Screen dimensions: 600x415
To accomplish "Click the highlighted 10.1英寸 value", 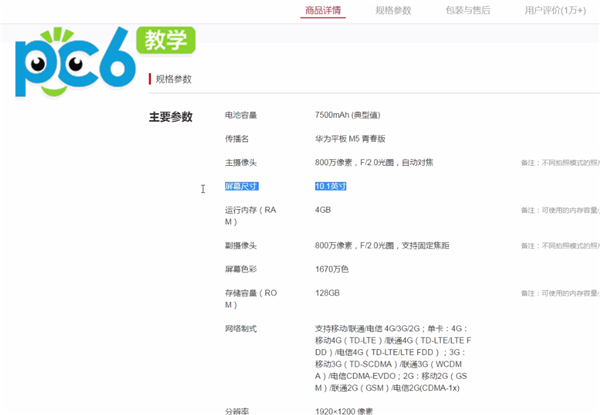I will point(331,186).
